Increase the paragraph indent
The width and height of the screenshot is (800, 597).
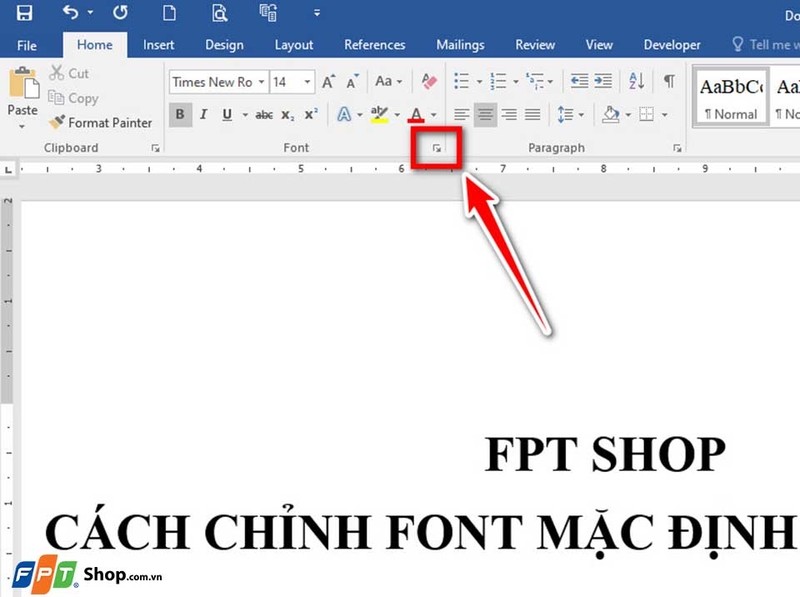tap(603, 82)
